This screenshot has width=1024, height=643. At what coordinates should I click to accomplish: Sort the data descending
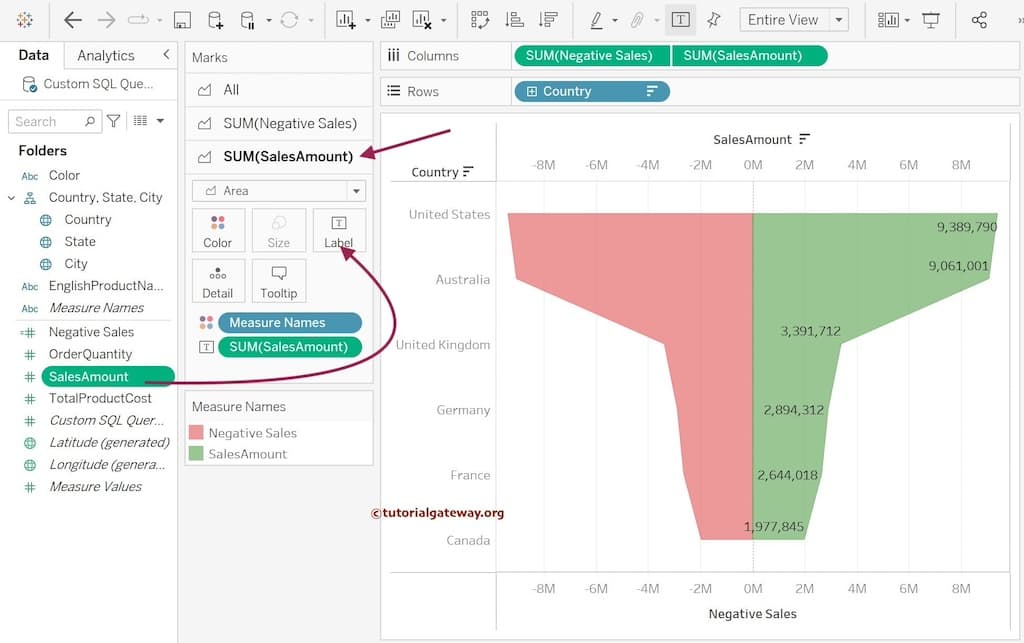coord(549,18)
